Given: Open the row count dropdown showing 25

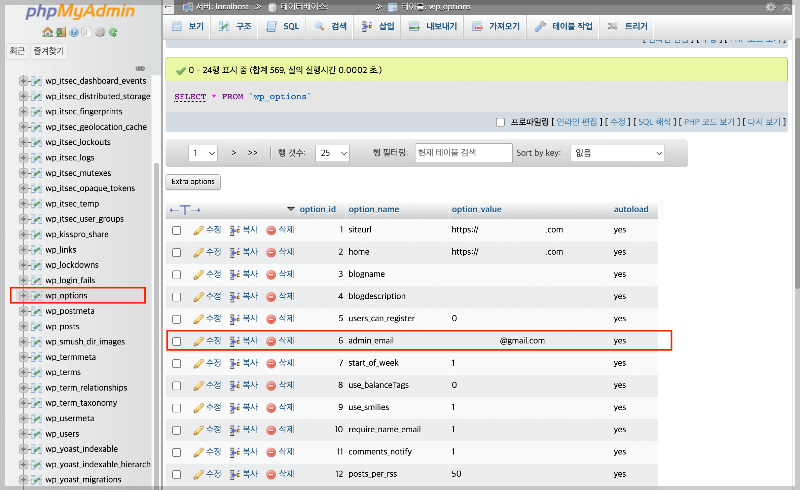Looking at the screenshot, I should pyautogui.click(x=332, y=153).
